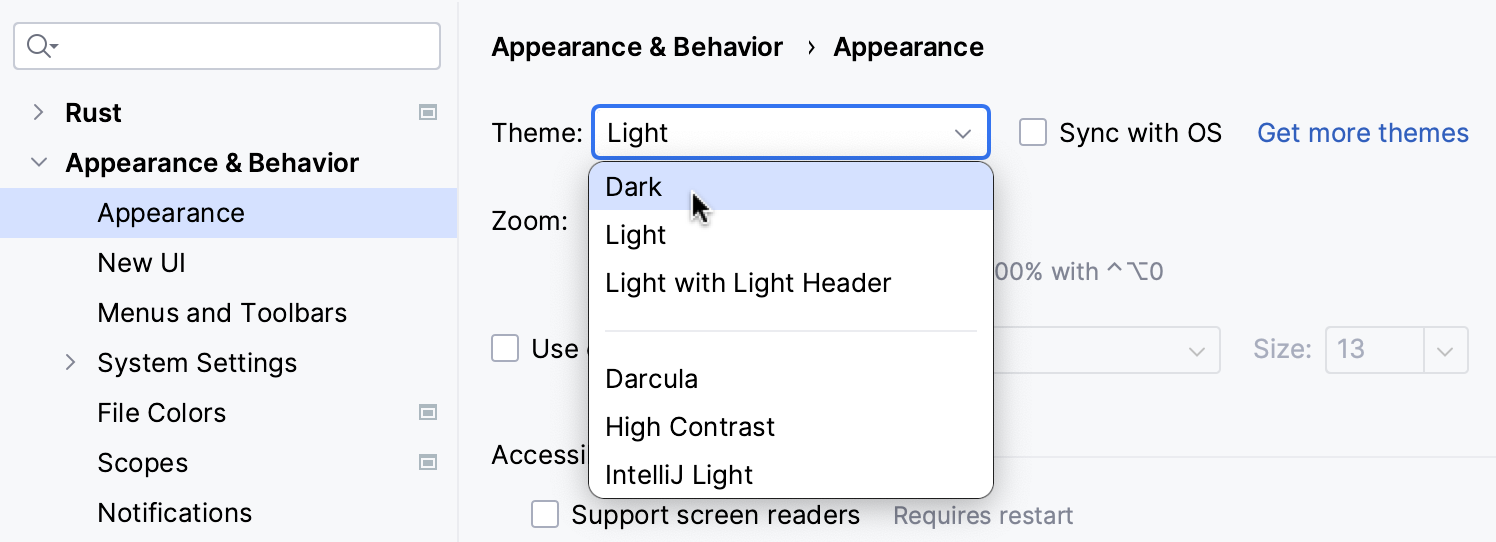The width and height of the screenshot is (1496, 542).
Task: Open the font Size dropdown arrow
Action: tap(1445, 350)
